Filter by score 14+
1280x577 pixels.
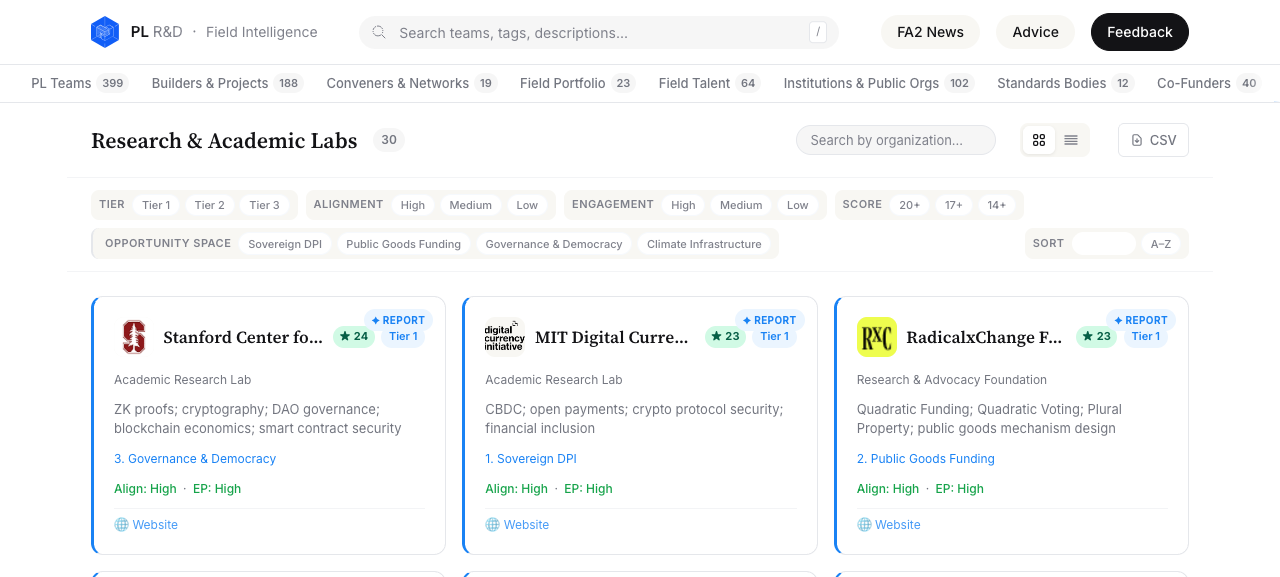click(997, 205)
